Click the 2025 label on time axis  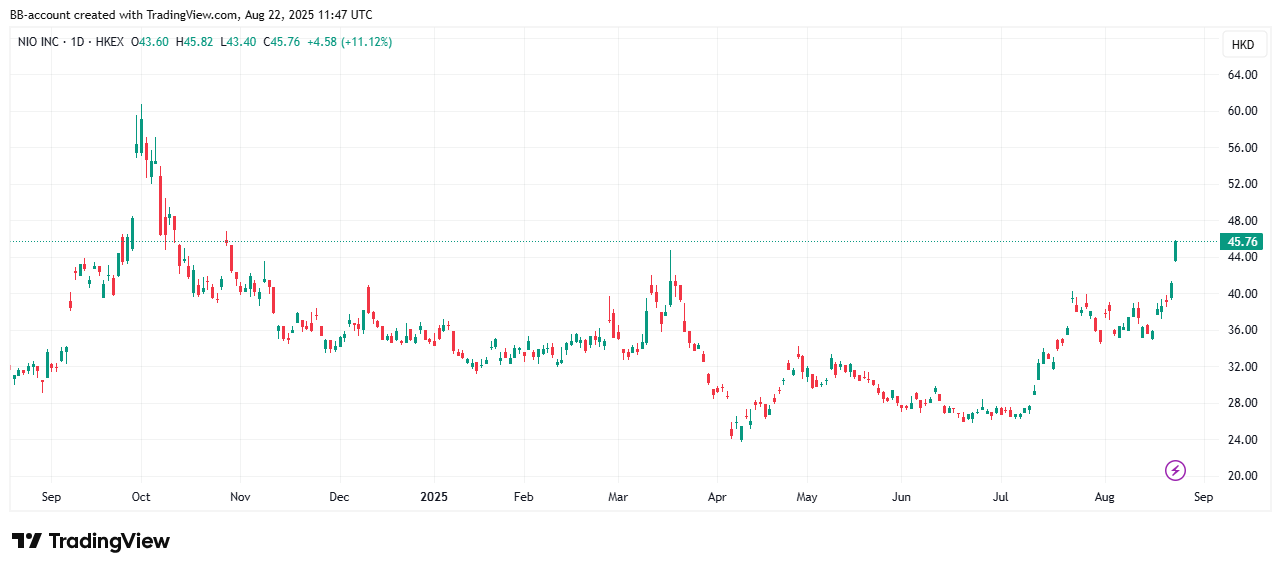click(435, 497)
